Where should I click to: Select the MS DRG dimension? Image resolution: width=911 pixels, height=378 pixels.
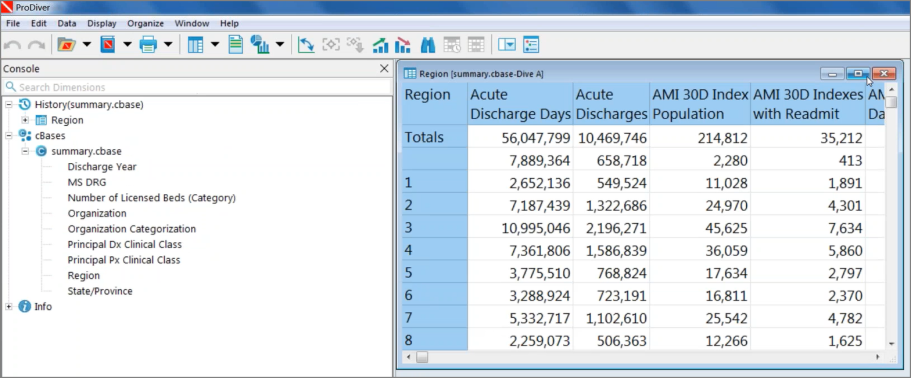87,182
